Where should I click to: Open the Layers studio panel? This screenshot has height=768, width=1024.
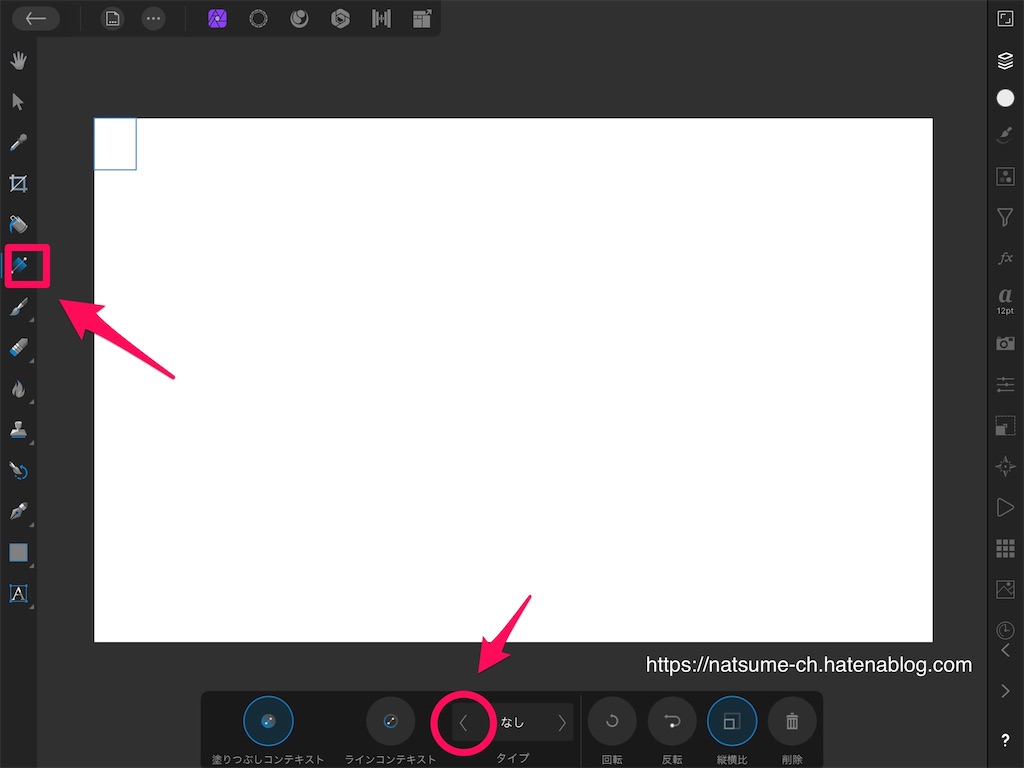click(x=1005, y=61)
